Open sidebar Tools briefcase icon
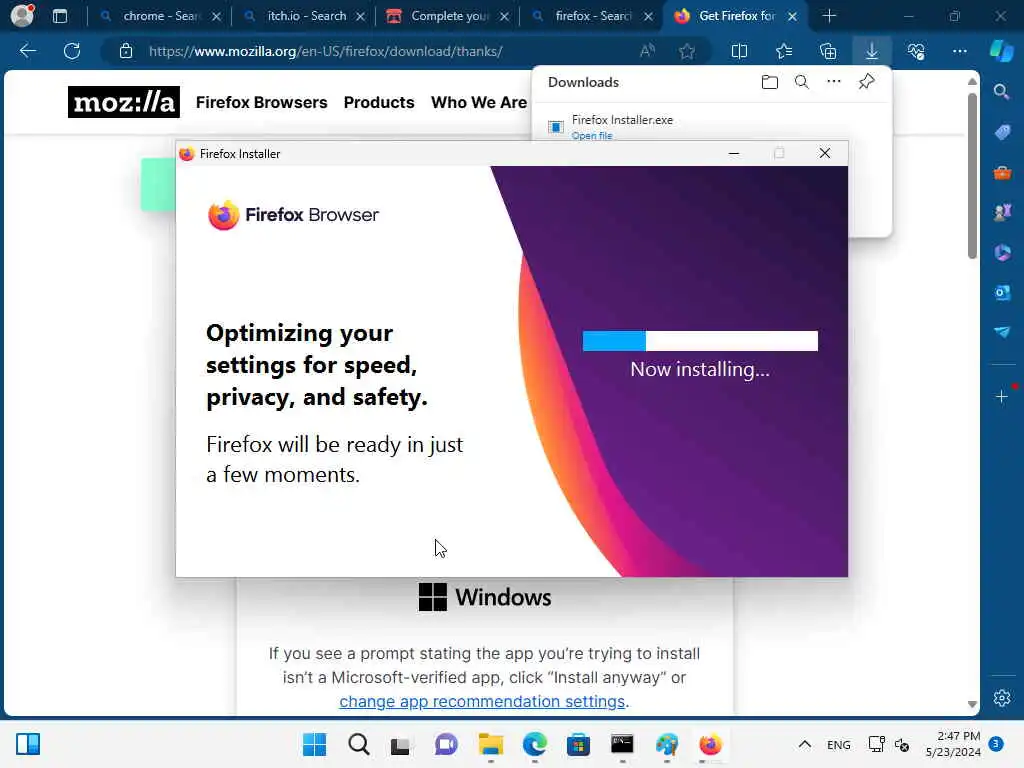The width and height of the screenshot is (1024, 768). tap(1002, 173)
